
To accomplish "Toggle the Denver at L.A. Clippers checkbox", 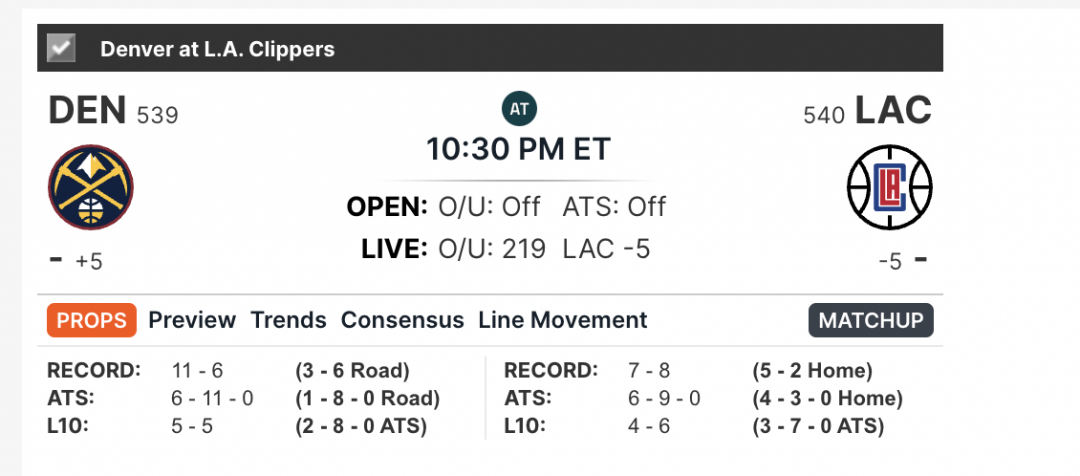I will click(61, 48).
